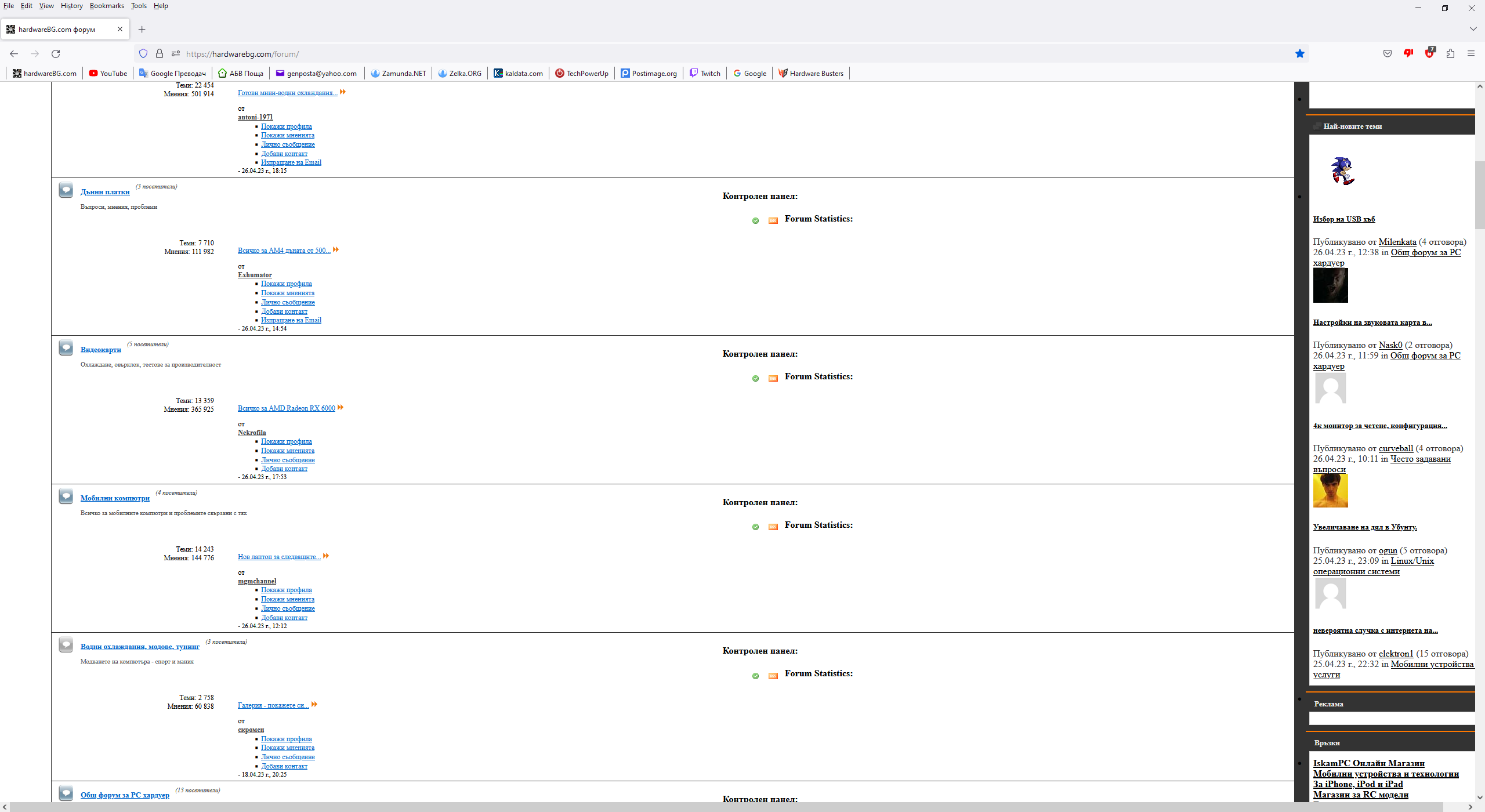Click the TechPowerUp bookmark
Viewport: 1485px width, 812px height.
click(x=582, y=74)
